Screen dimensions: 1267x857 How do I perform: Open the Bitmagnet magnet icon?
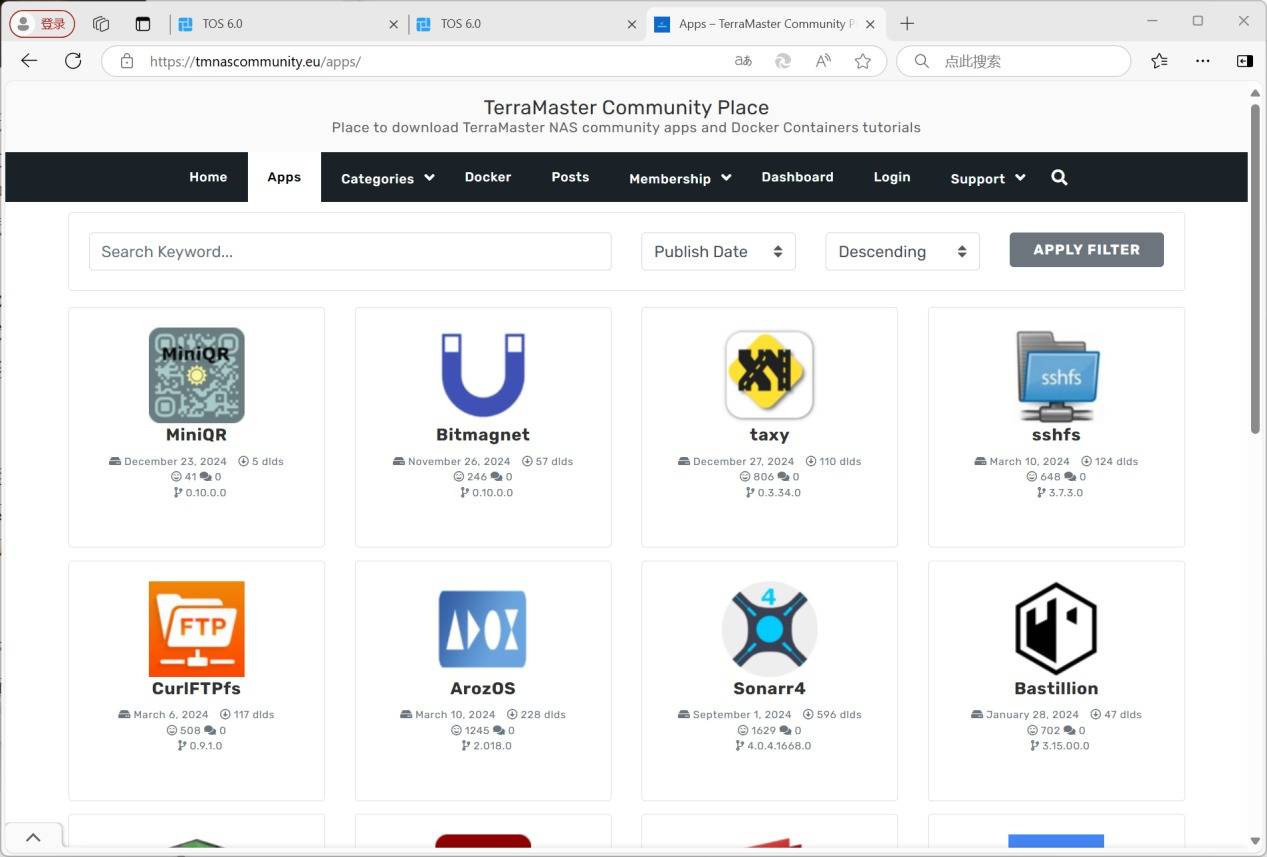483,375
